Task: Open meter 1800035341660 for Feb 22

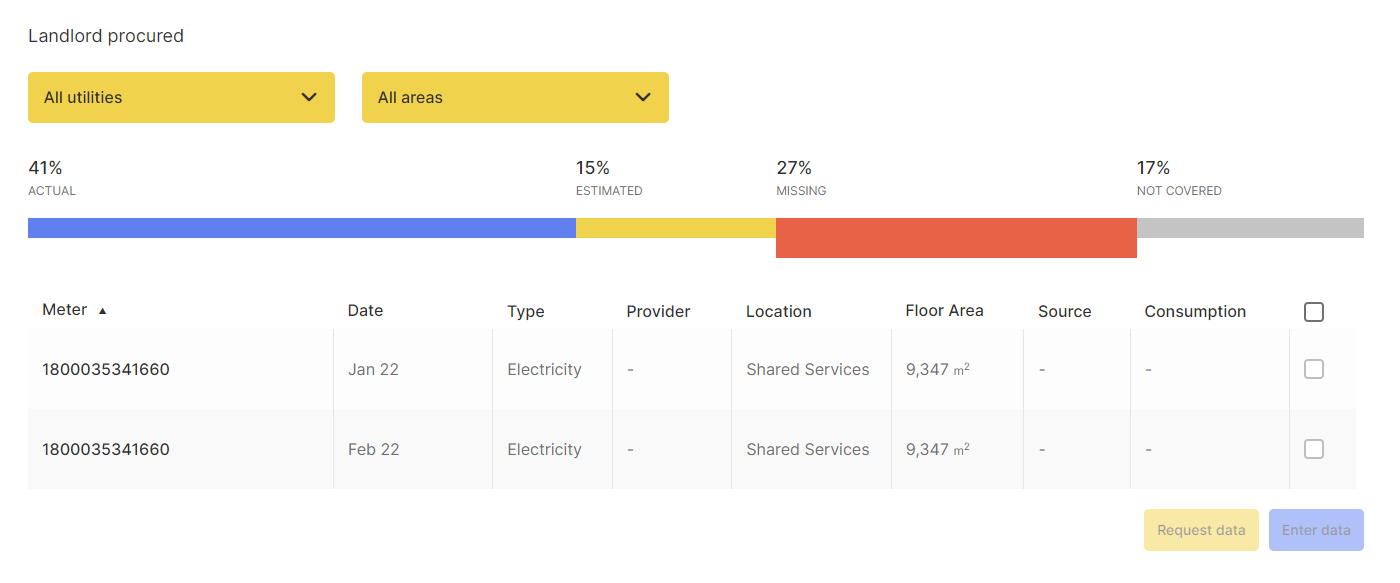Action: click(x=106, y=449)
